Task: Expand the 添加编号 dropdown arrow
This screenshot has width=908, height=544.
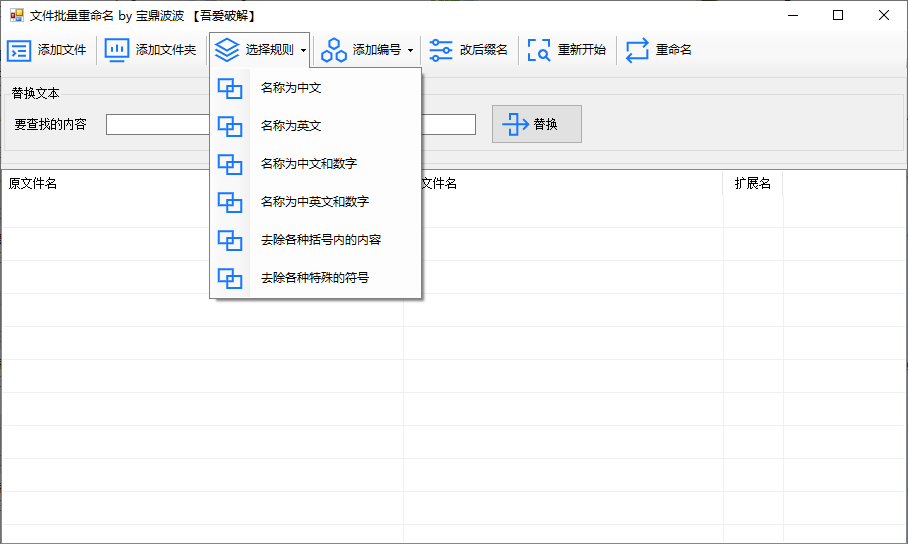Action: tap(410, 50)
